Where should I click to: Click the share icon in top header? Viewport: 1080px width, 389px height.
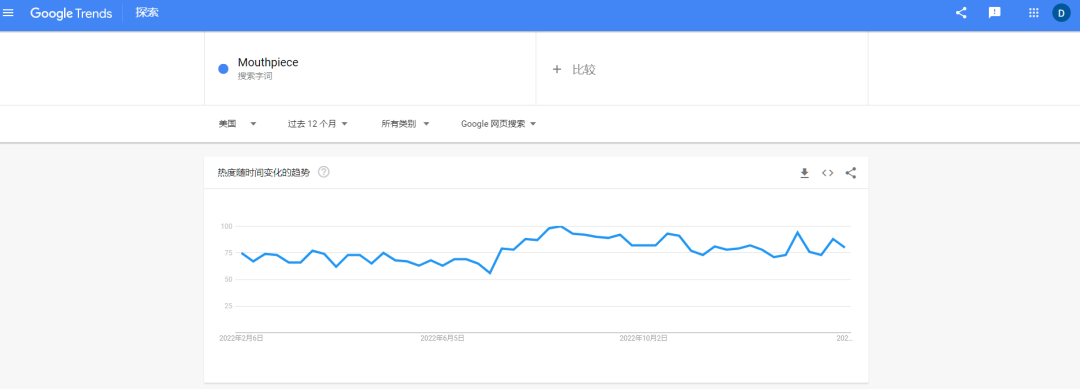point(961,12)
